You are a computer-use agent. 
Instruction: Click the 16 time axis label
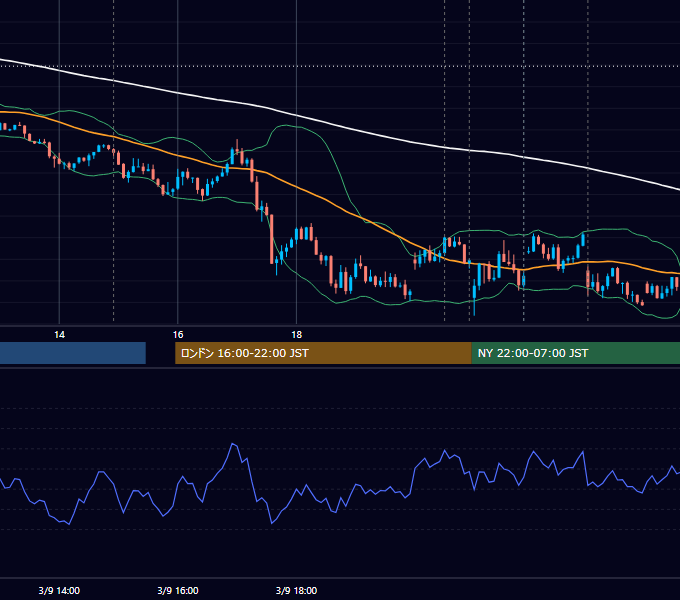(x=178, y=335)
